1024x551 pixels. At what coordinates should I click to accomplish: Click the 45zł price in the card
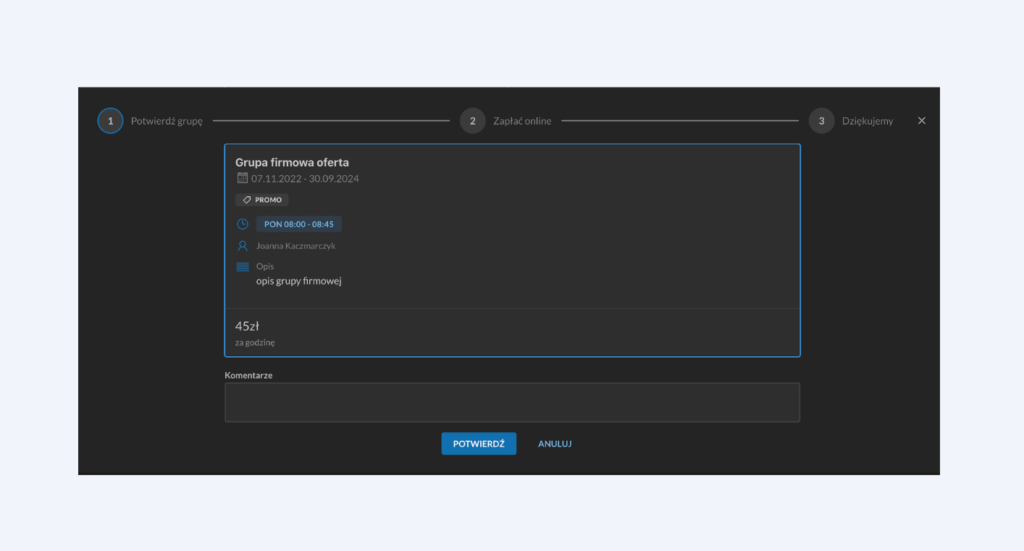point(247,326)
